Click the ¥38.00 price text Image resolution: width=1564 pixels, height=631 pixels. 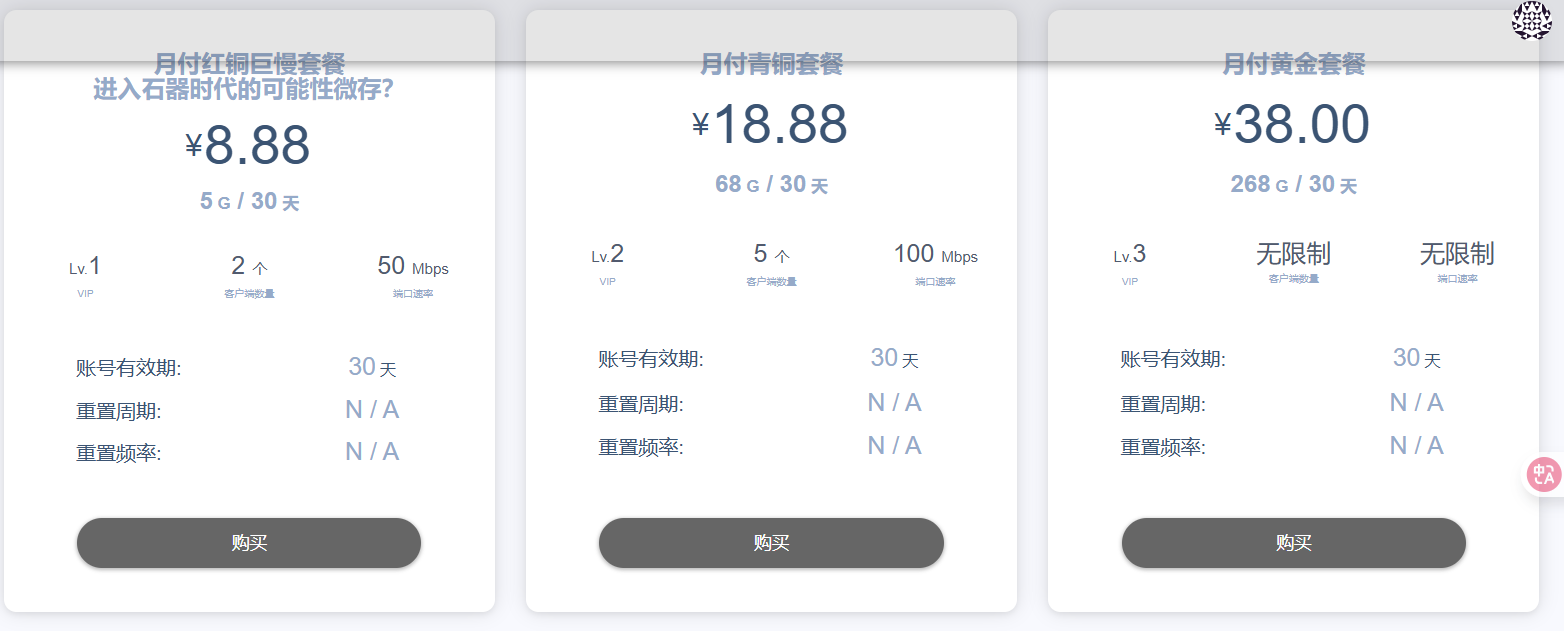click(x=1292, y=125)
